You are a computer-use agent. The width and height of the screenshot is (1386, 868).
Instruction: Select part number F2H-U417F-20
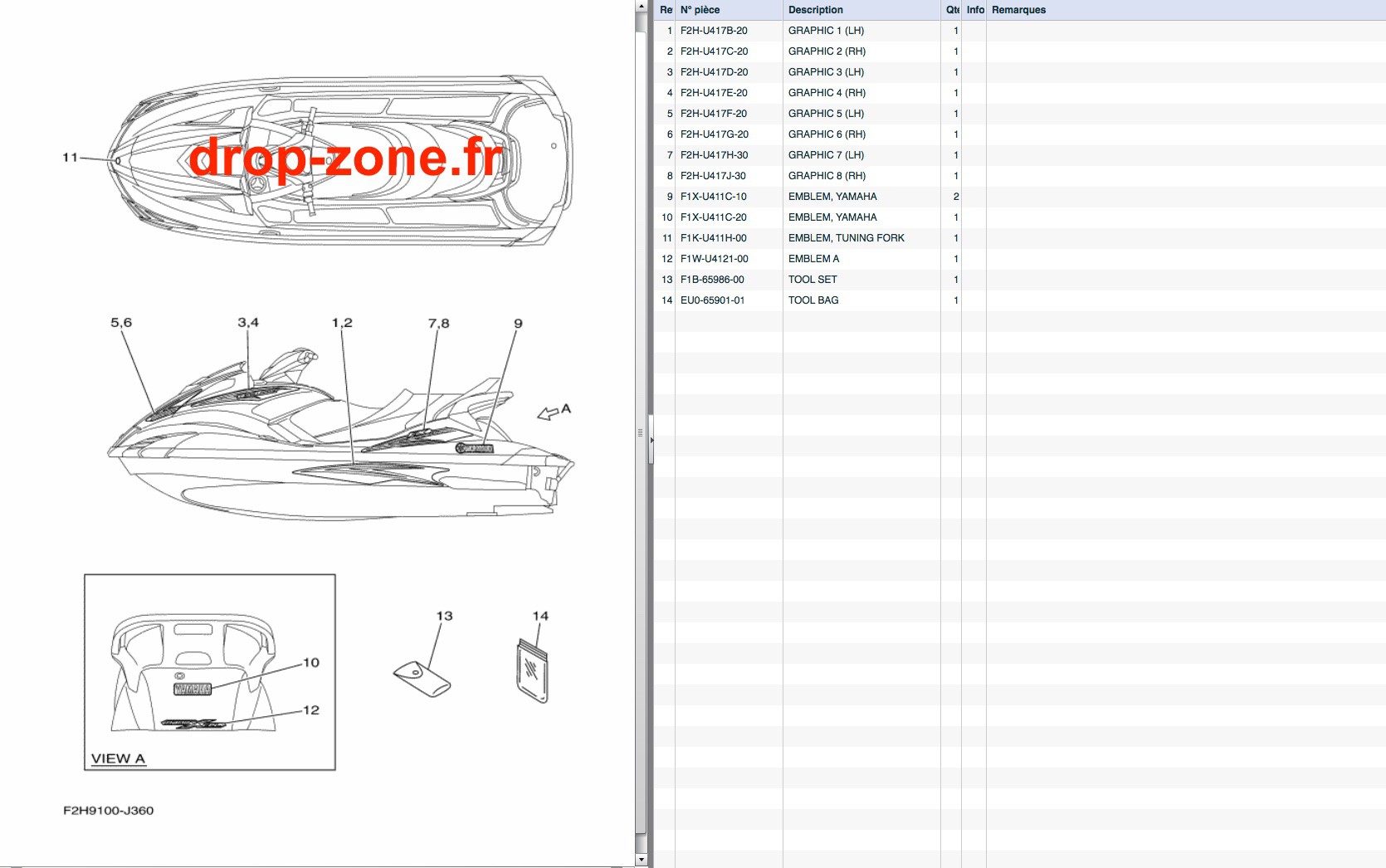[714, 114]
